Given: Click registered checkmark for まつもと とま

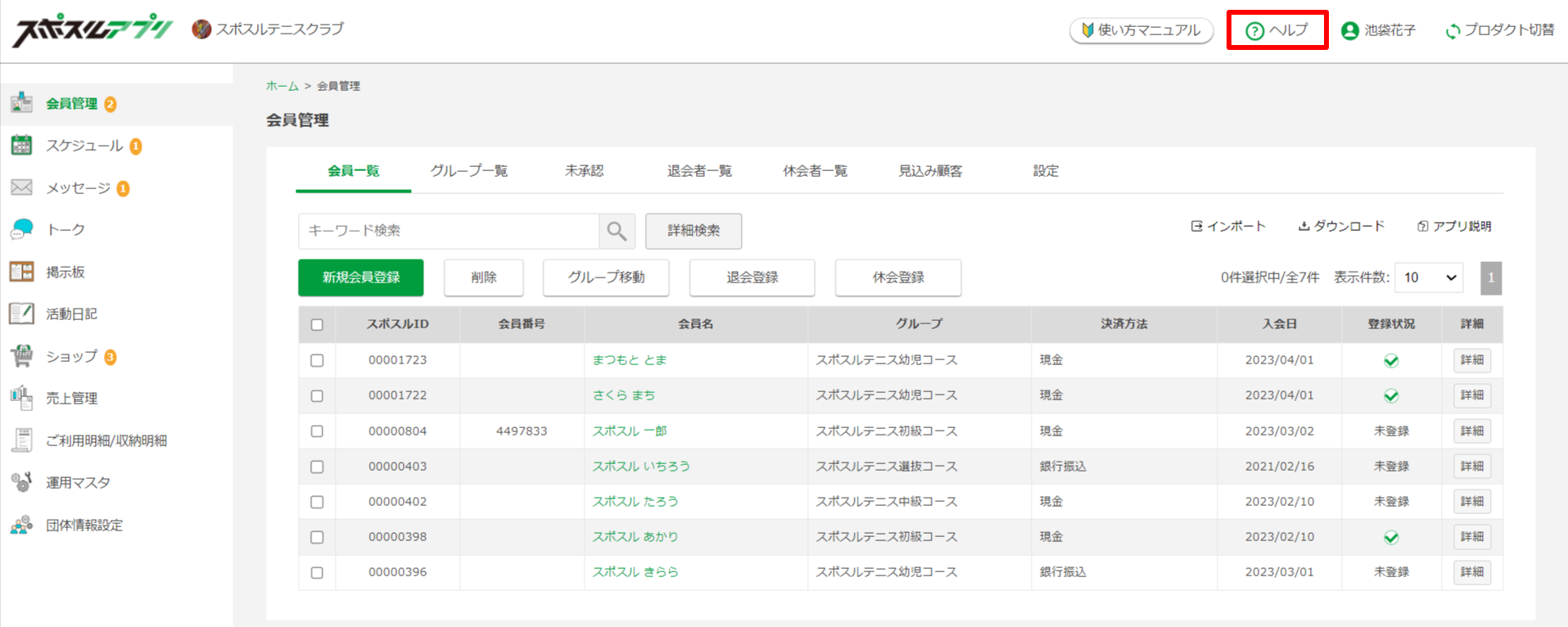Looking at the screenshot, I should 1390,360.
